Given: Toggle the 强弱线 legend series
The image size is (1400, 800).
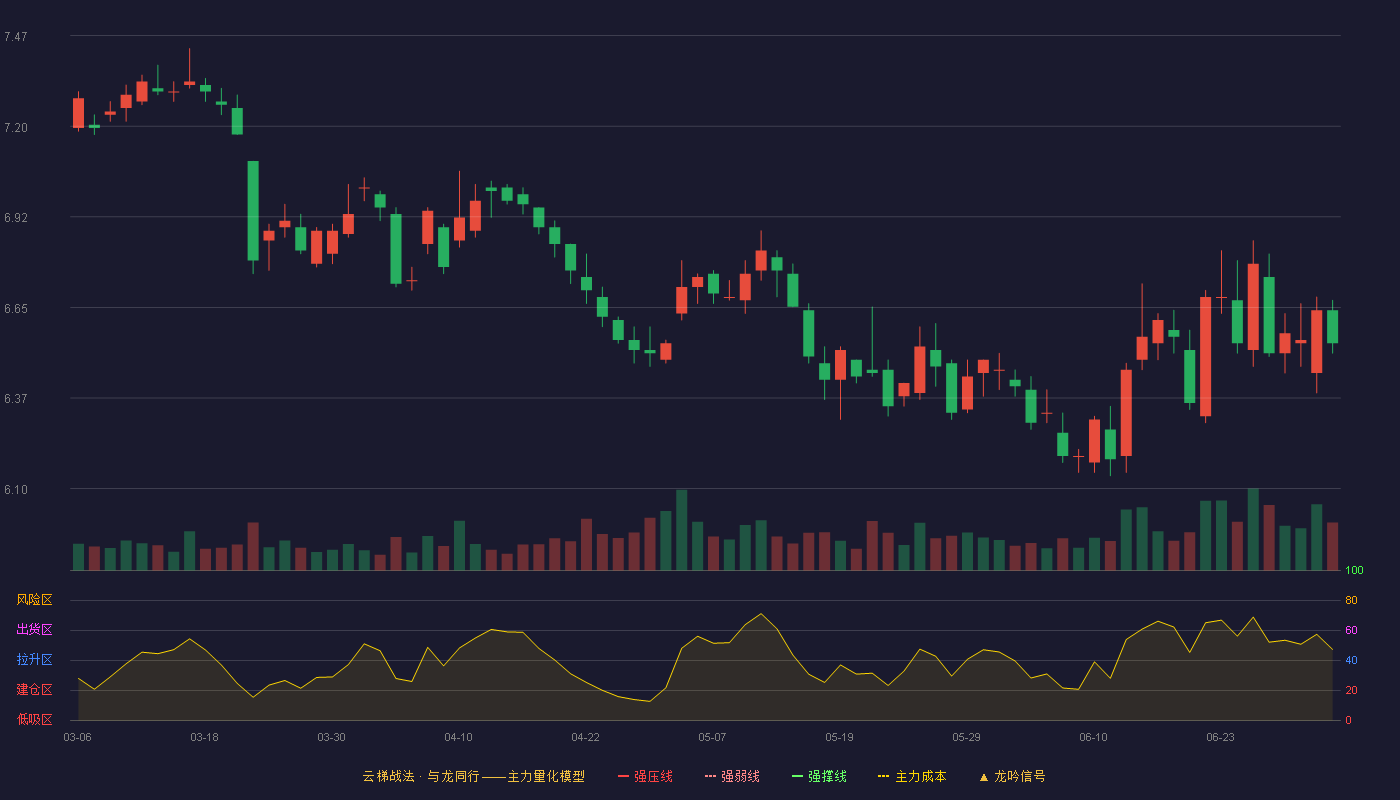Looking at the screenshot, I should [x=732, y=776].
